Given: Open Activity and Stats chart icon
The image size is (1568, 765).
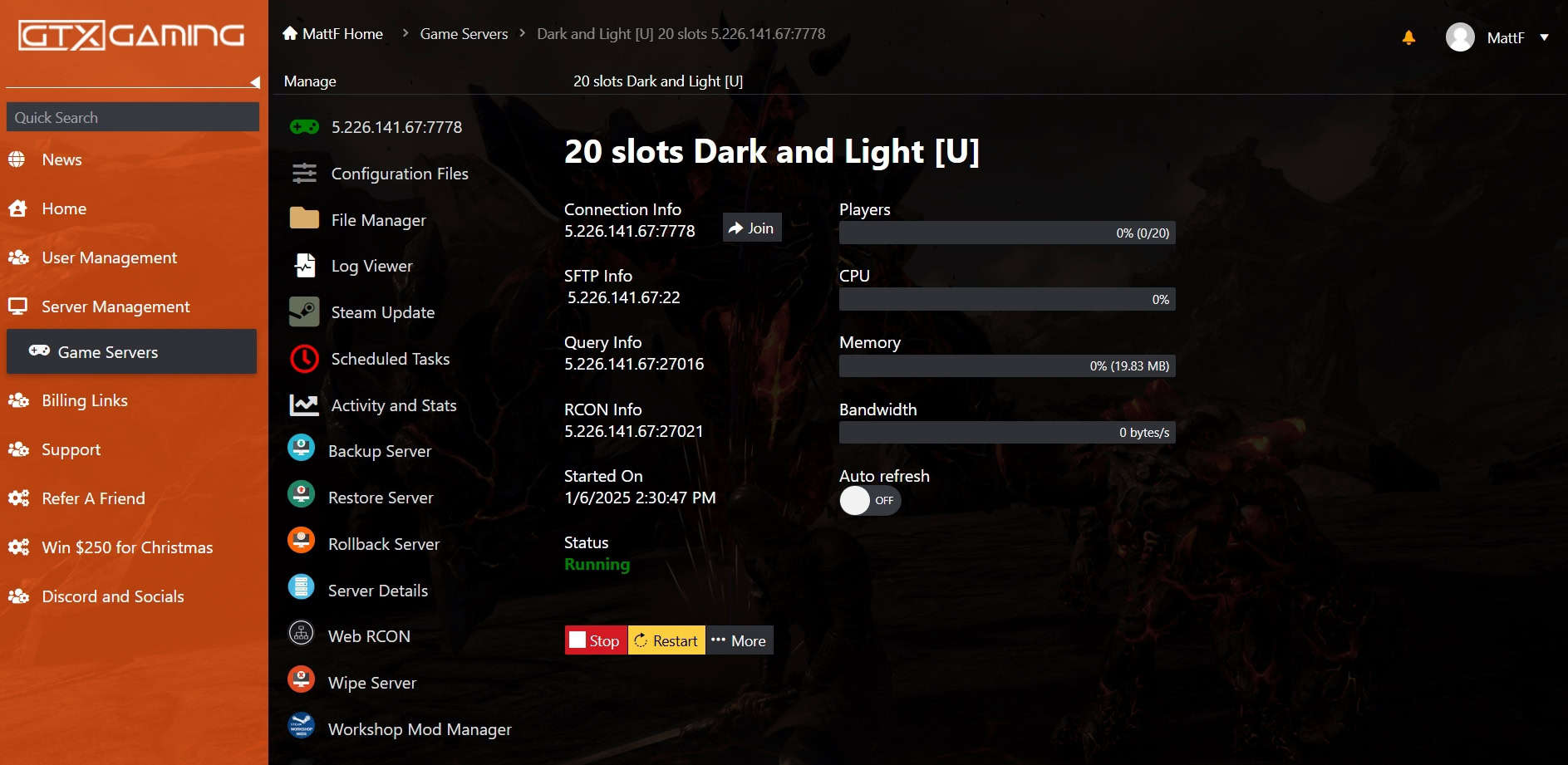Looking at the screenshot, I should pos(304,405).
